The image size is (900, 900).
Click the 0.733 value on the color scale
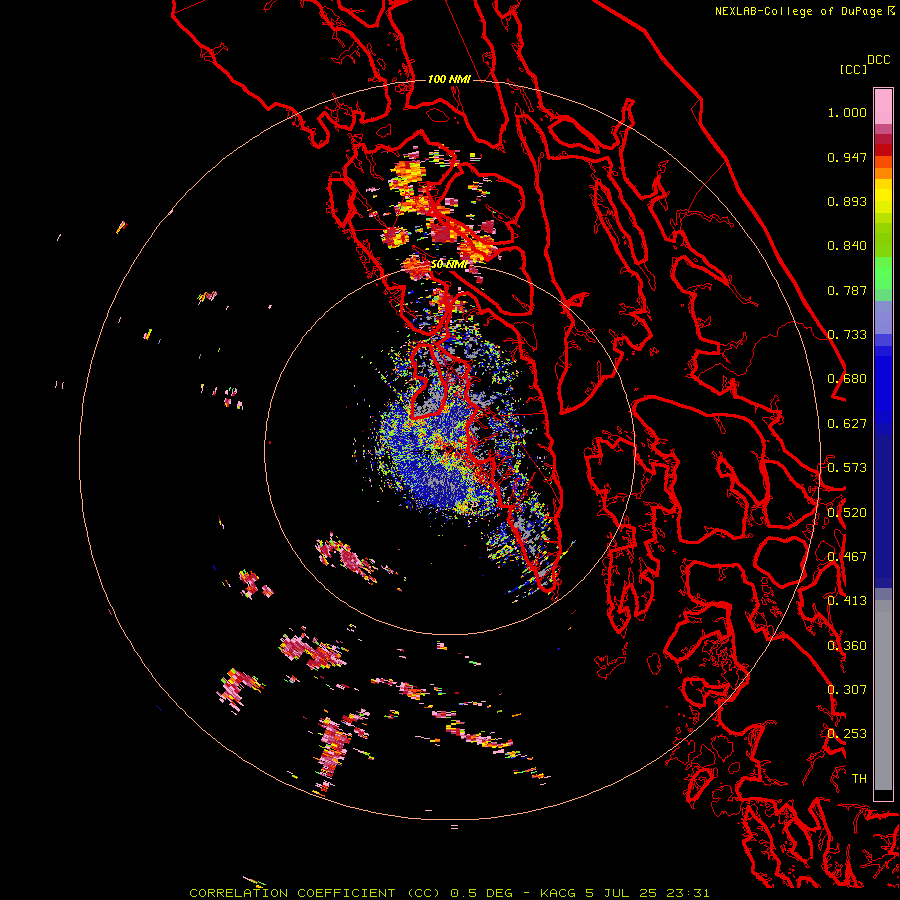coord(847,335)
